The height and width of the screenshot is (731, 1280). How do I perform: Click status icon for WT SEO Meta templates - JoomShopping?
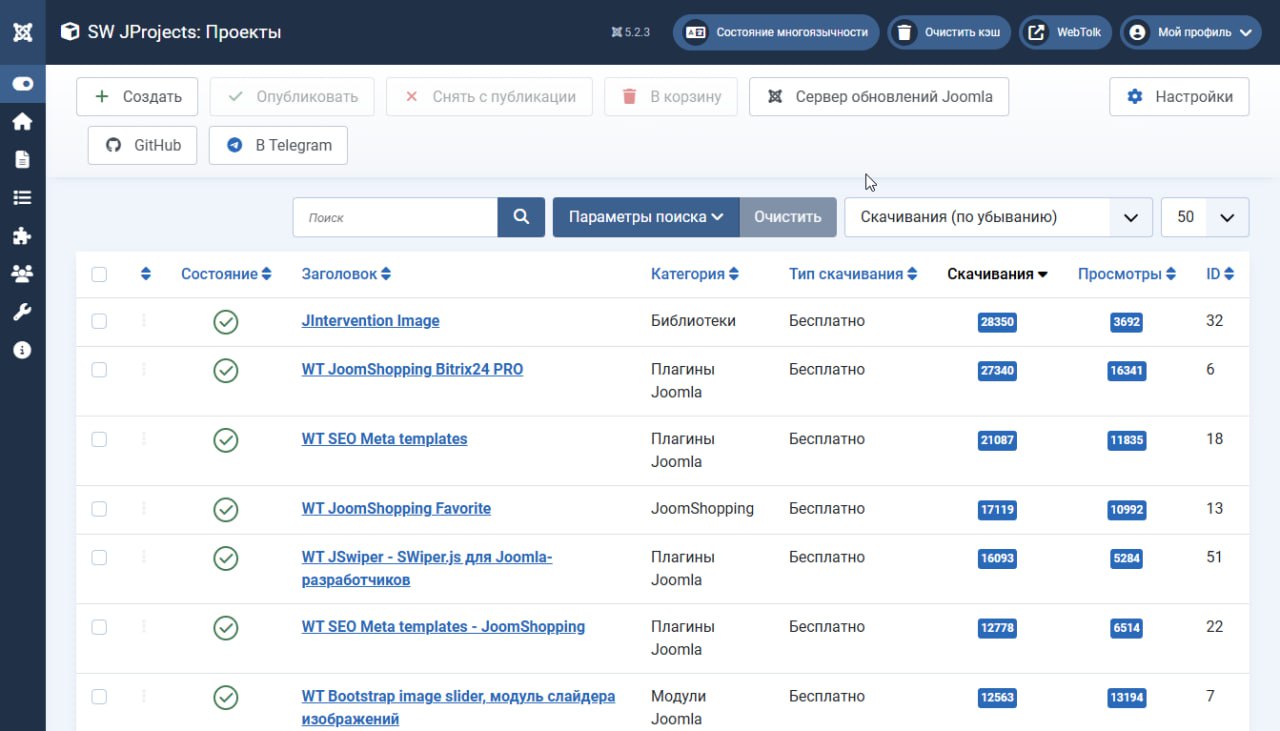[226, 627]
